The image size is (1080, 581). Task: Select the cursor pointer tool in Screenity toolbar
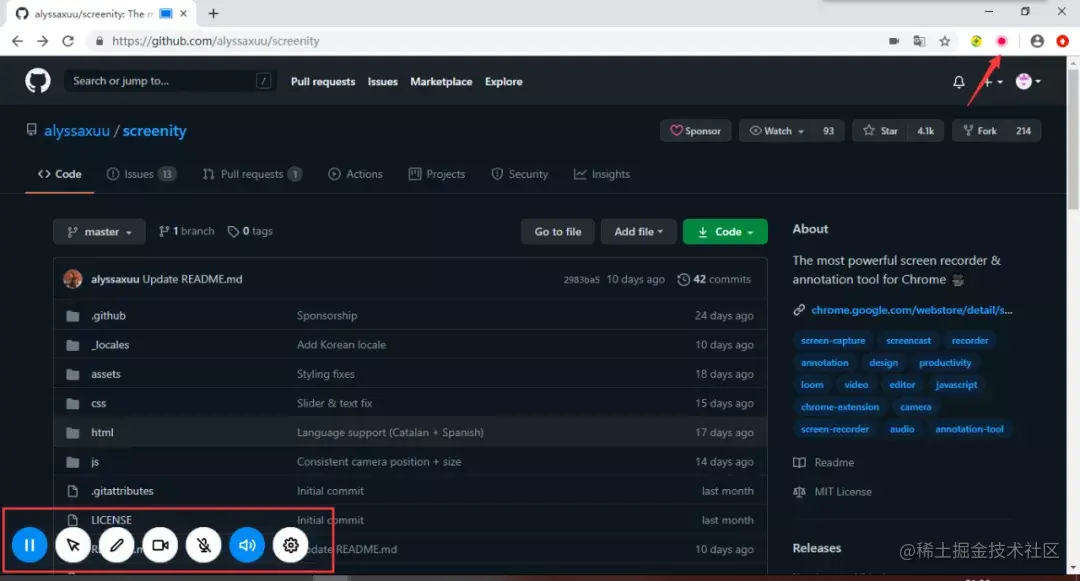point(73,545)
